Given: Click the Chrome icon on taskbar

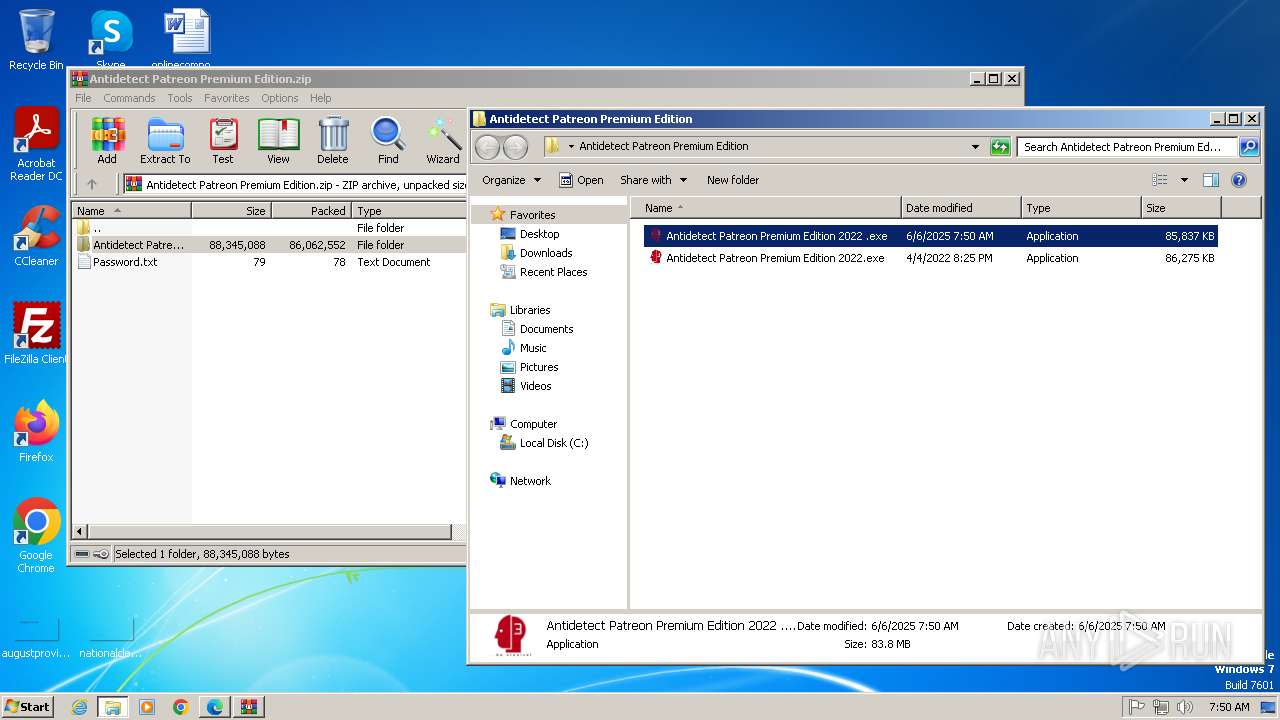Looking at the screenshot, I should [181, 707].
